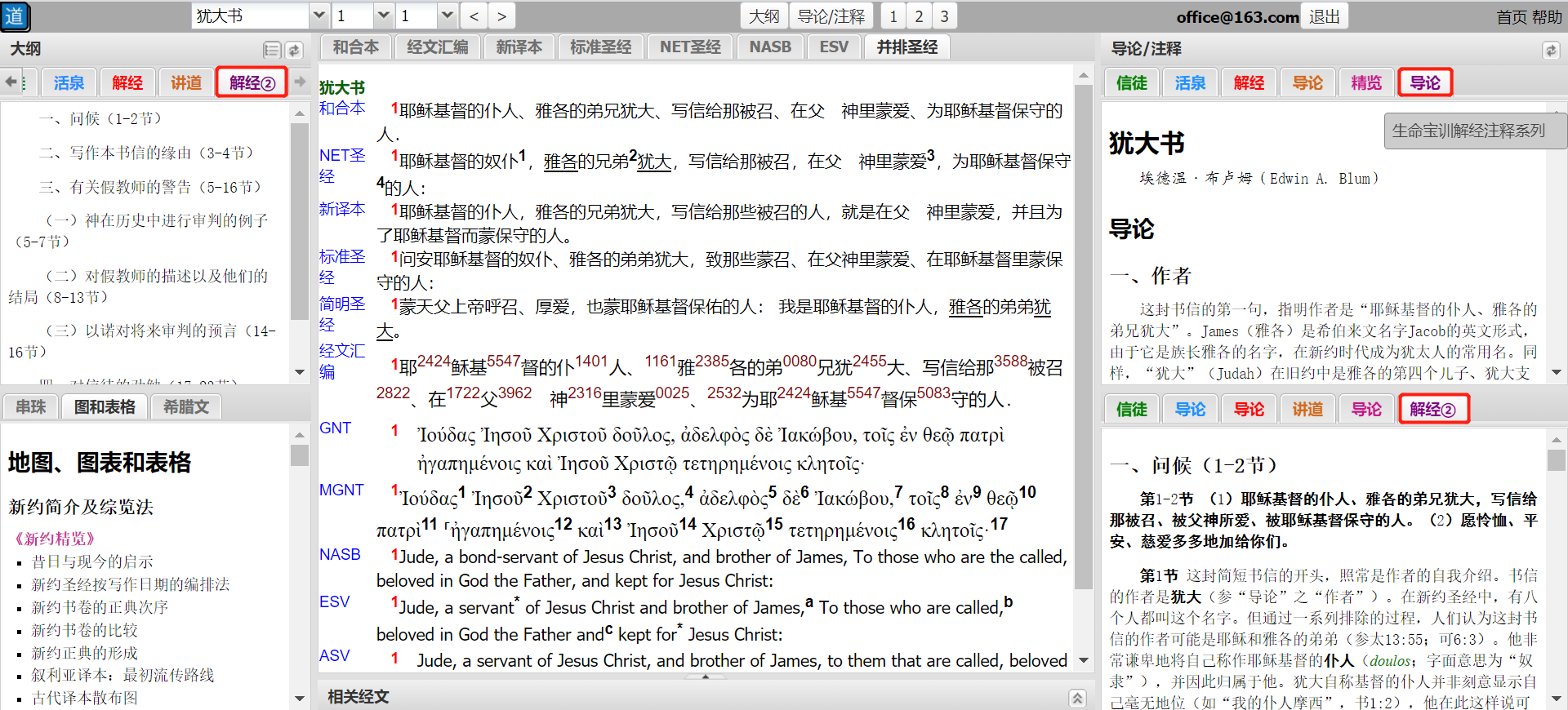Toggle the 导论/注释 layout button
This screenshot has width=1568, height=710.
tap(831, 16)
